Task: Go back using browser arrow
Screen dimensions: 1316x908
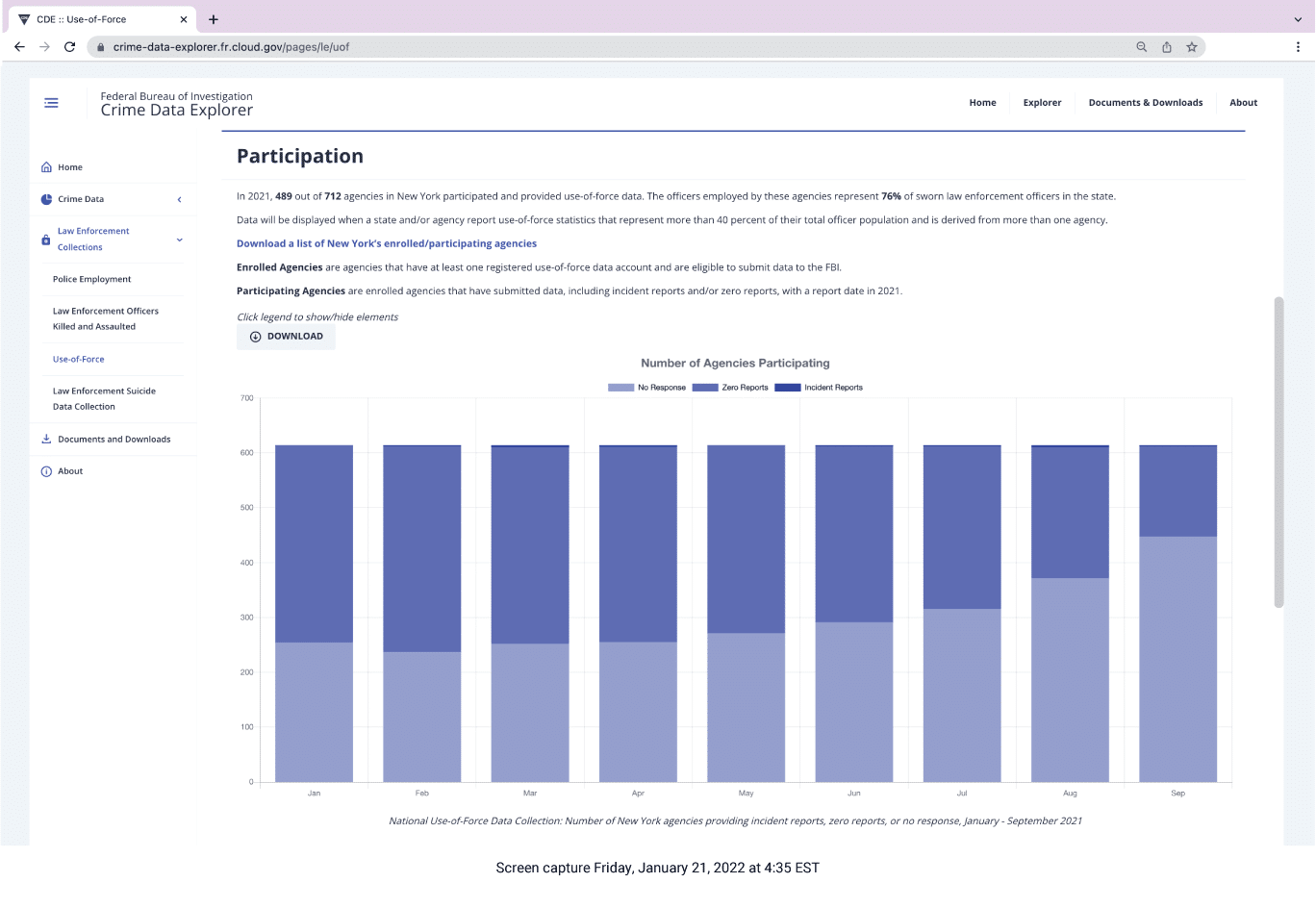Action: (19, 47)
